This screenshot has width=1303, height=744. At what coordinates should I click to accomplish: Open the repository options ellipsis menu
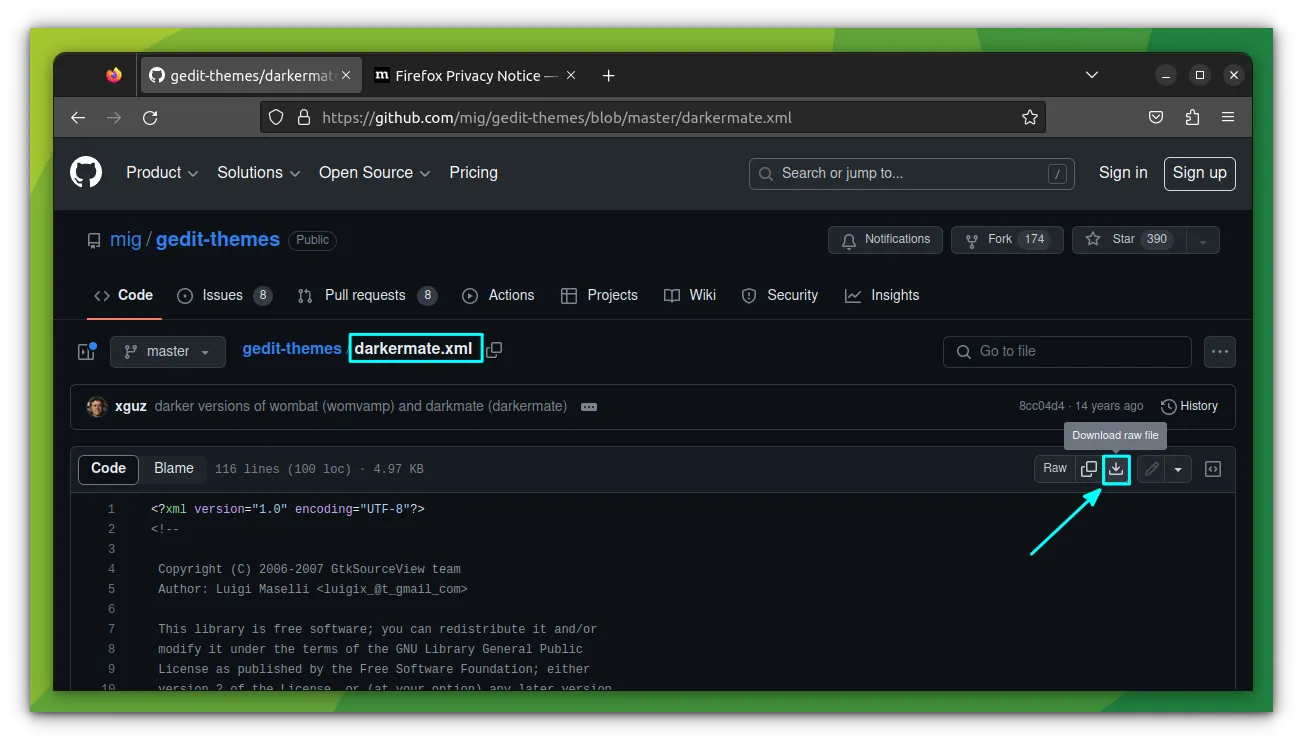tap(1219, 351)
